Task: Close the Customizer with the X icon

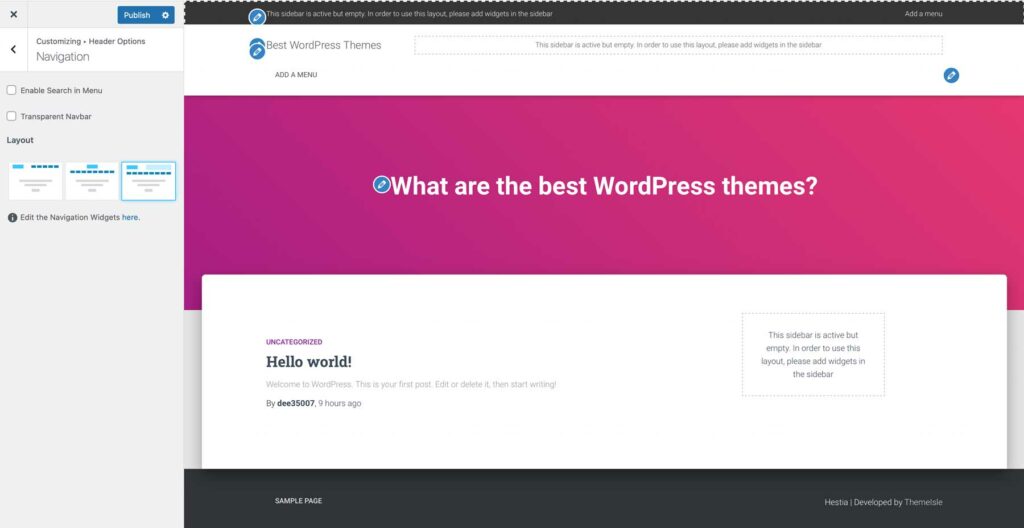Action: (x=13, y=15)
